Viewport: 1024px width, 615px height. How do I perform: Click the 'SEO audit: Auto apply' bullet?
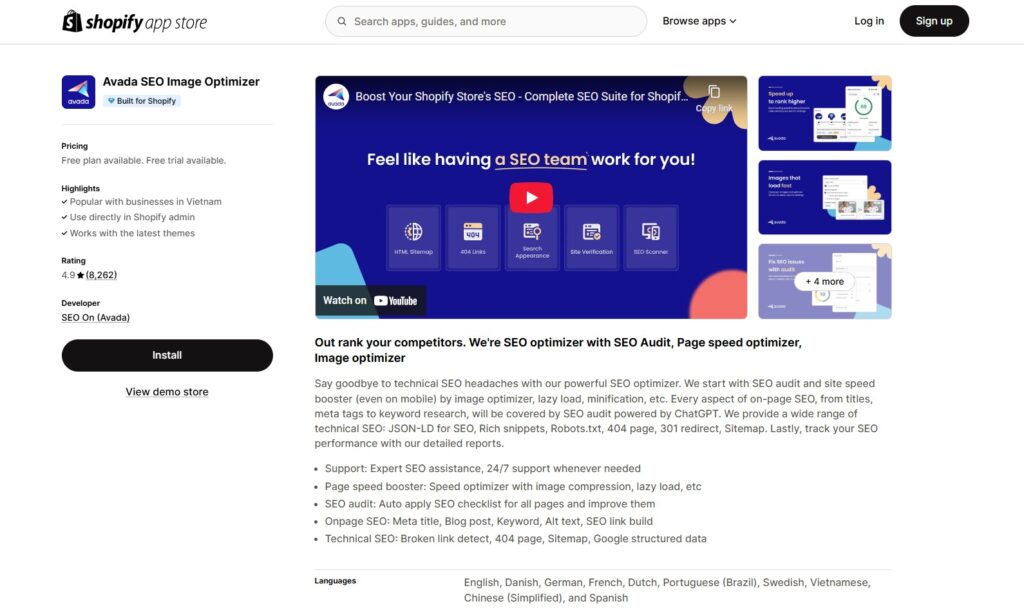490,504
